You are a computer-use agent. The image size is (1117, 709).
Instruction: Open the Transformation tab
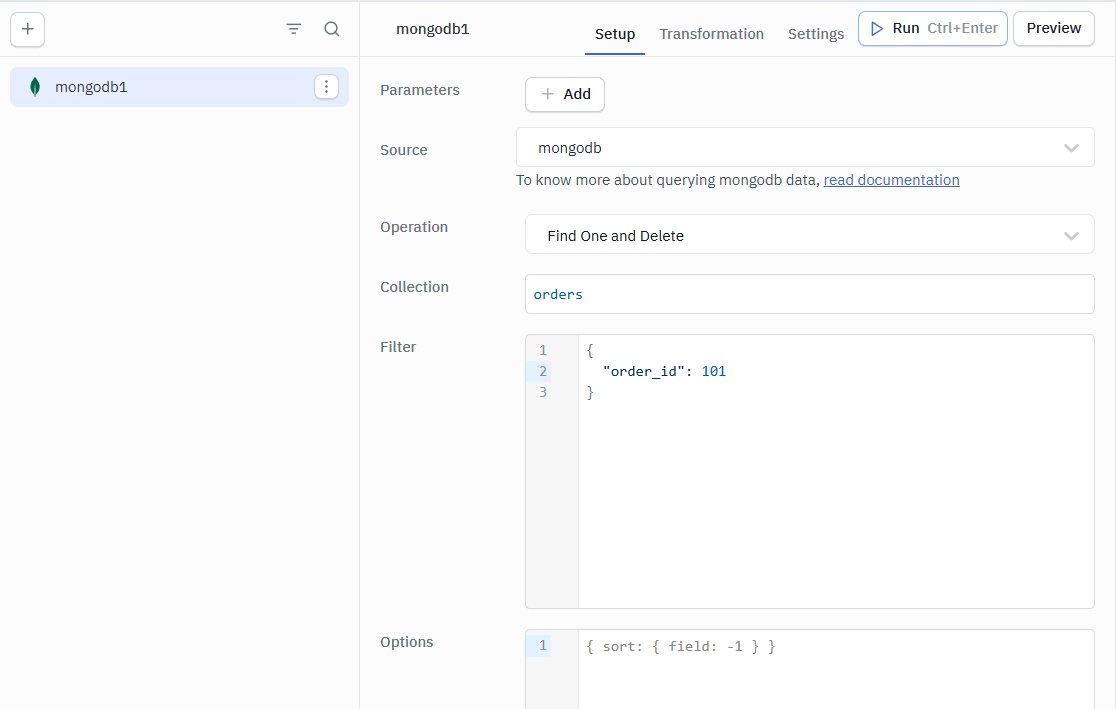pos(711,34)
